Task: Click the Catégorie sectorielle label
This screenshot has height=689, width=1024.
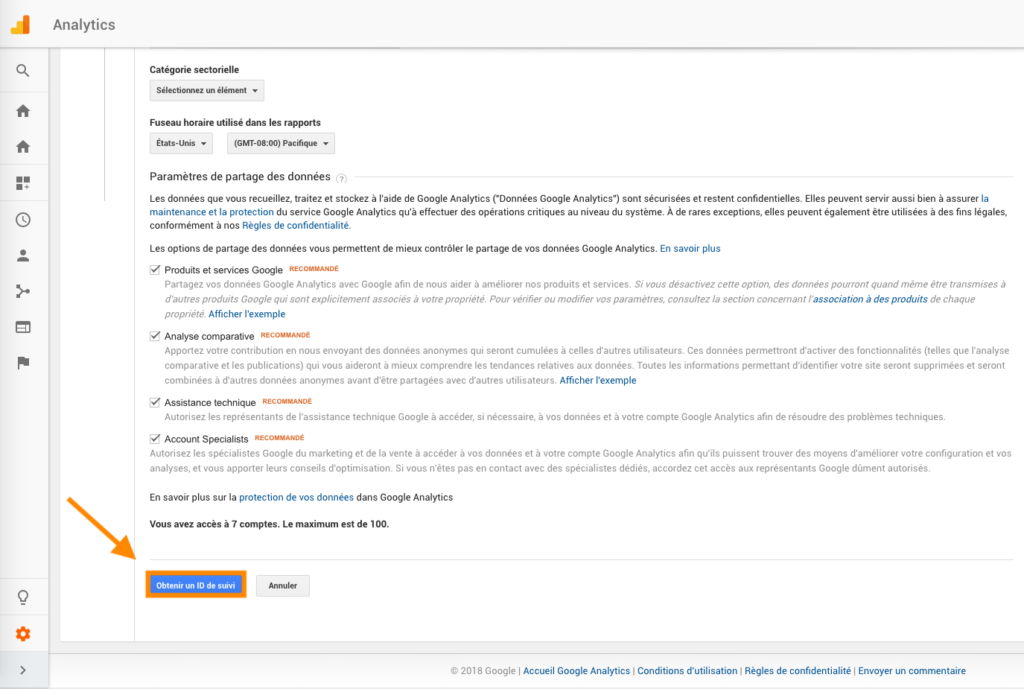Action: (x=194, y=69)
